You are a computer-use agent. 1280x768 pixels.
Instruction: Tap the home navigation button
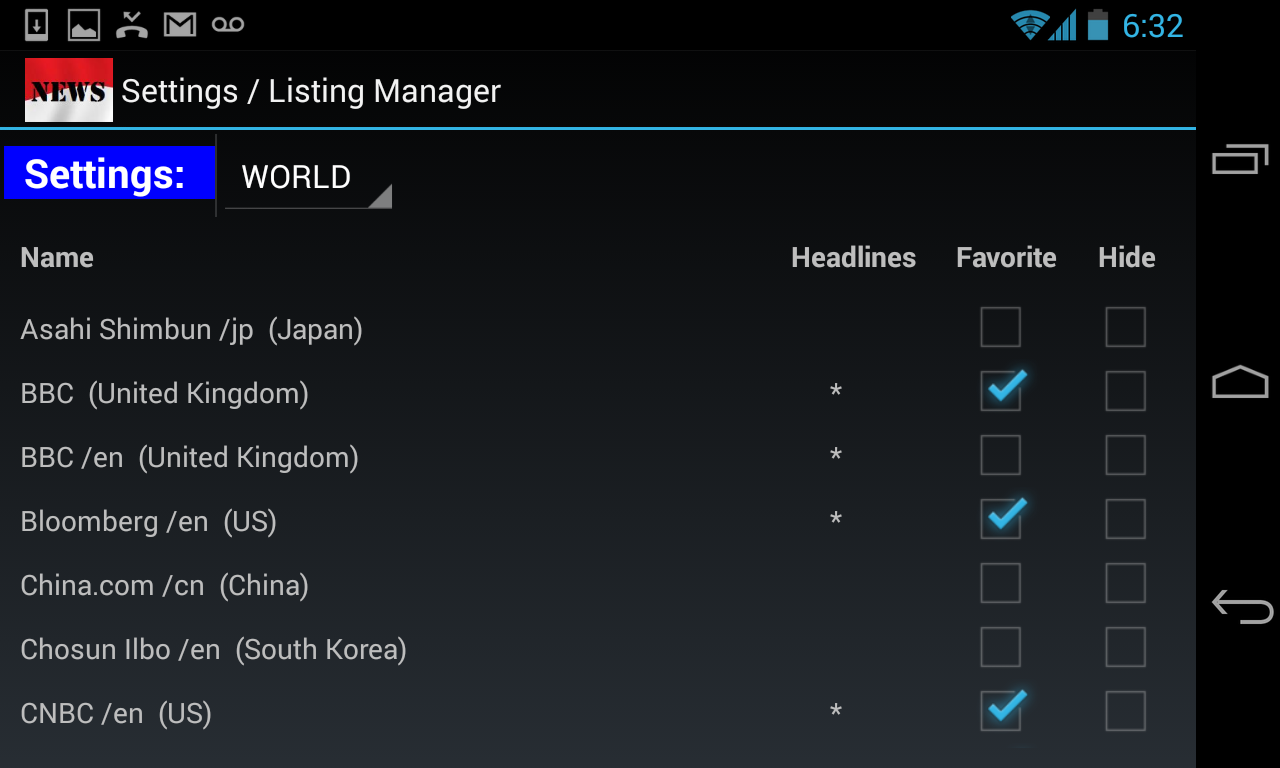[x=1240, y=382]
